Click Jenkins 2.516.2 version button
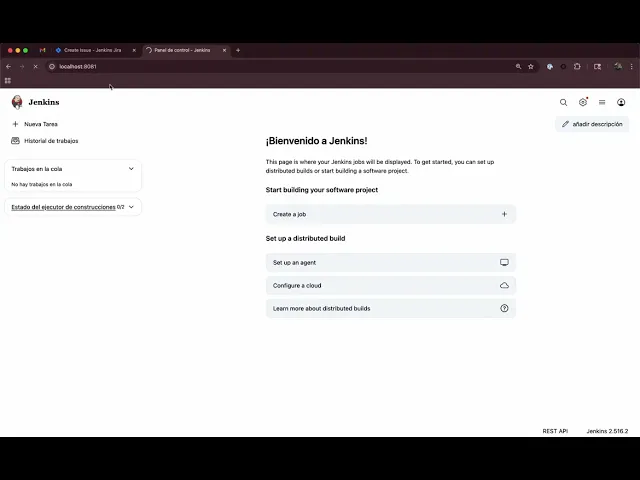Screen dimensions: 640x480 click(x=607, y=431)
